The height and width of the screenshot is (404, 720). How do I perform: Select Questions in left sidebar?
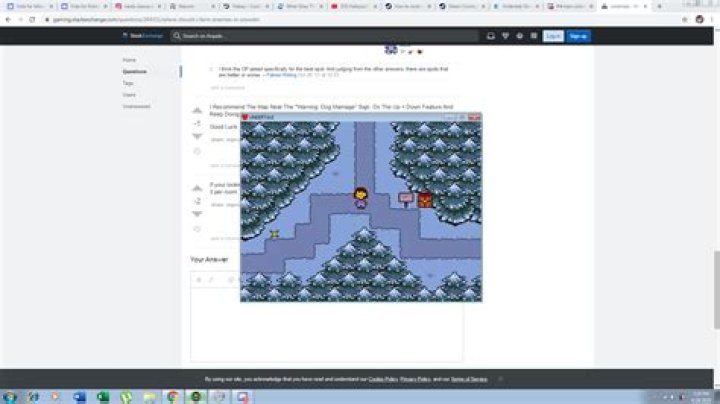135,72
